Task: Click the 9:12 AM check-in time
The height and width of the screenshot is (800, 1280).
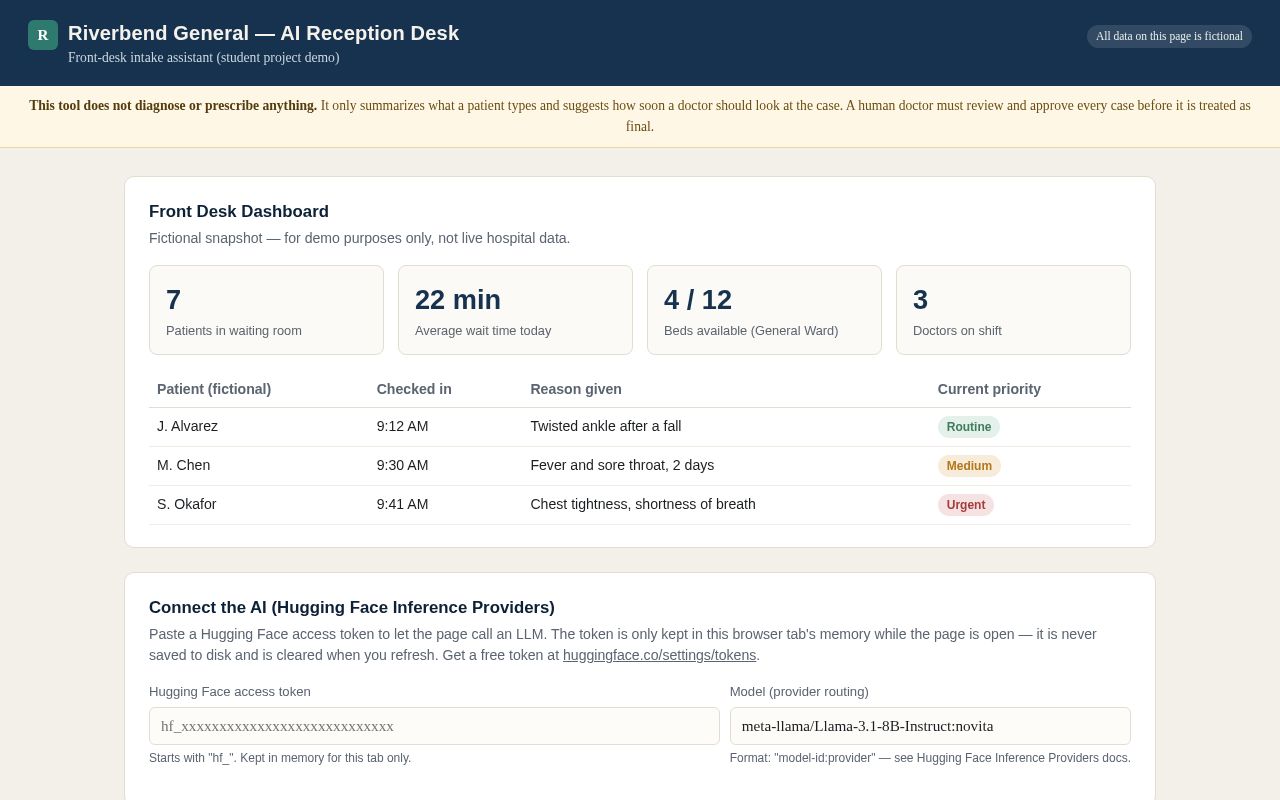Action: click(x=402, y=426)
